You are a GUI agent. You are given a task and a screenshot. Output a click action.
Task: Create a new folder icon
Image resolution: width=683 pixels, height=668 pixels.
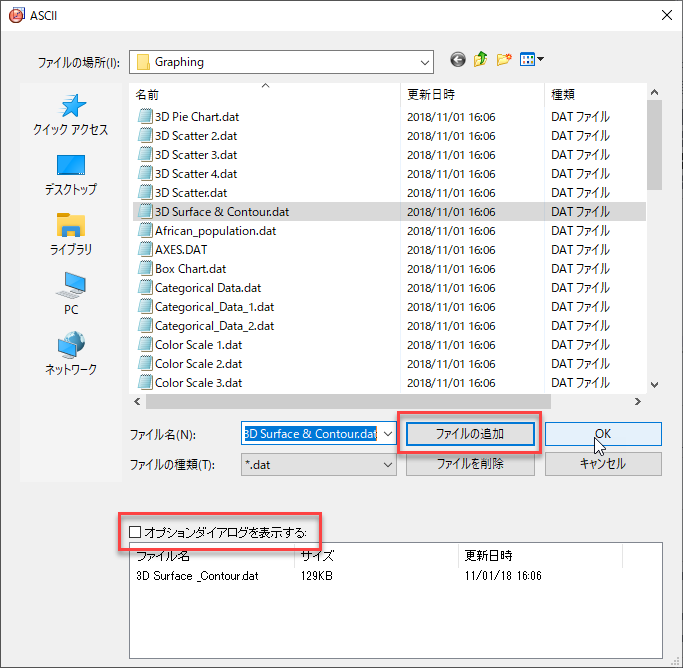coord(504,59)
